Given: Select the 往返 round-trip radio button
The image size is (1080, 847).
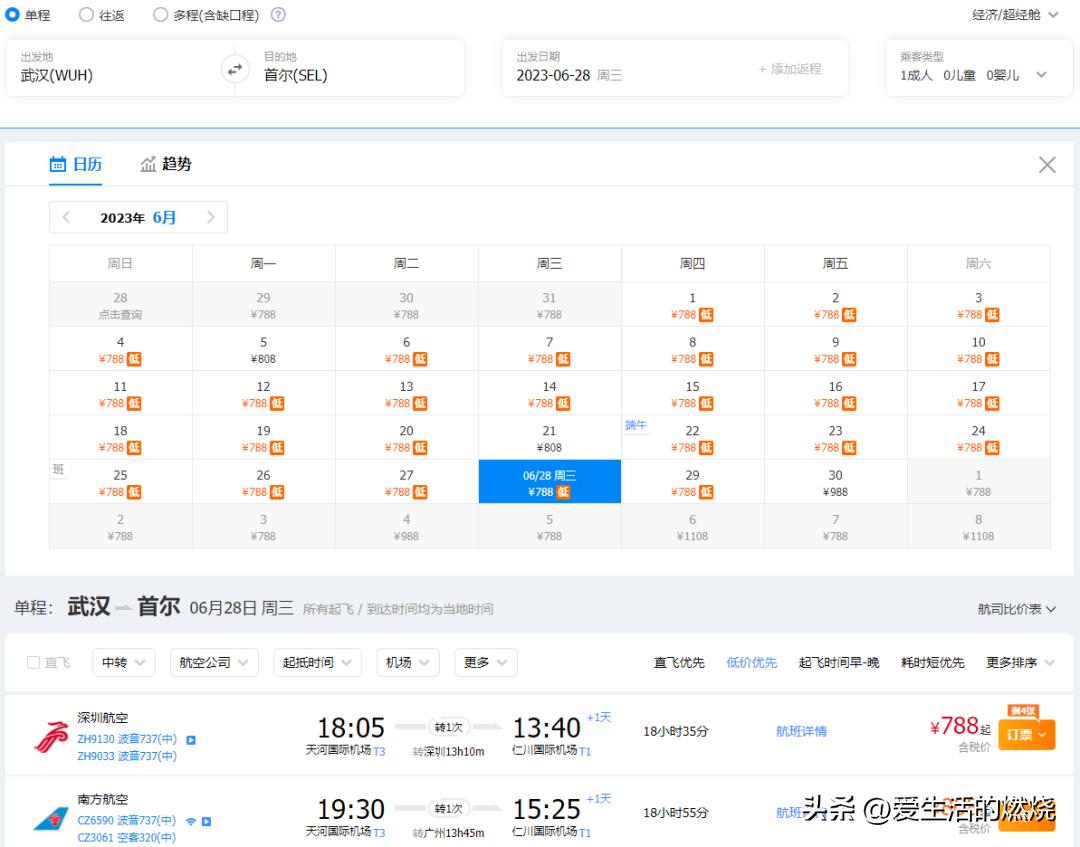Looking at the screenshot, I should tap(86, 14).
